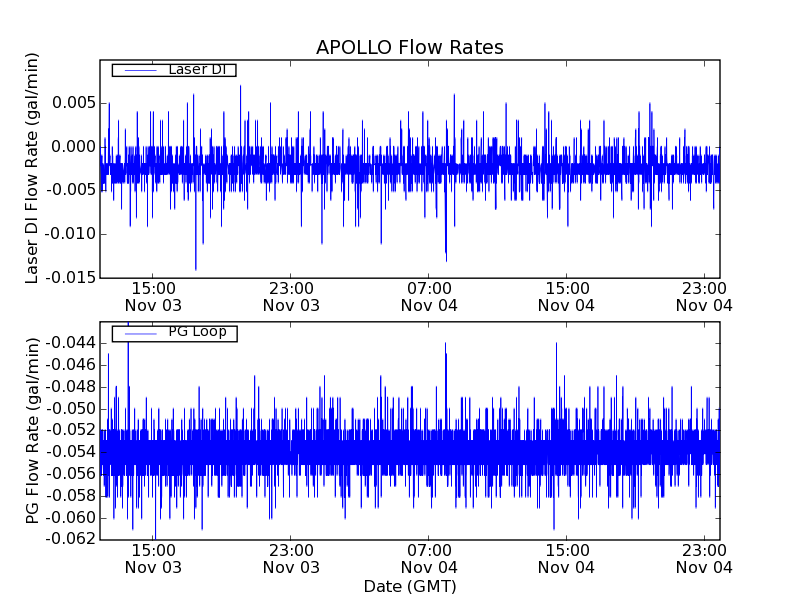Click the 23:00 Nov 03 tick under upper plot

(291, 296)
